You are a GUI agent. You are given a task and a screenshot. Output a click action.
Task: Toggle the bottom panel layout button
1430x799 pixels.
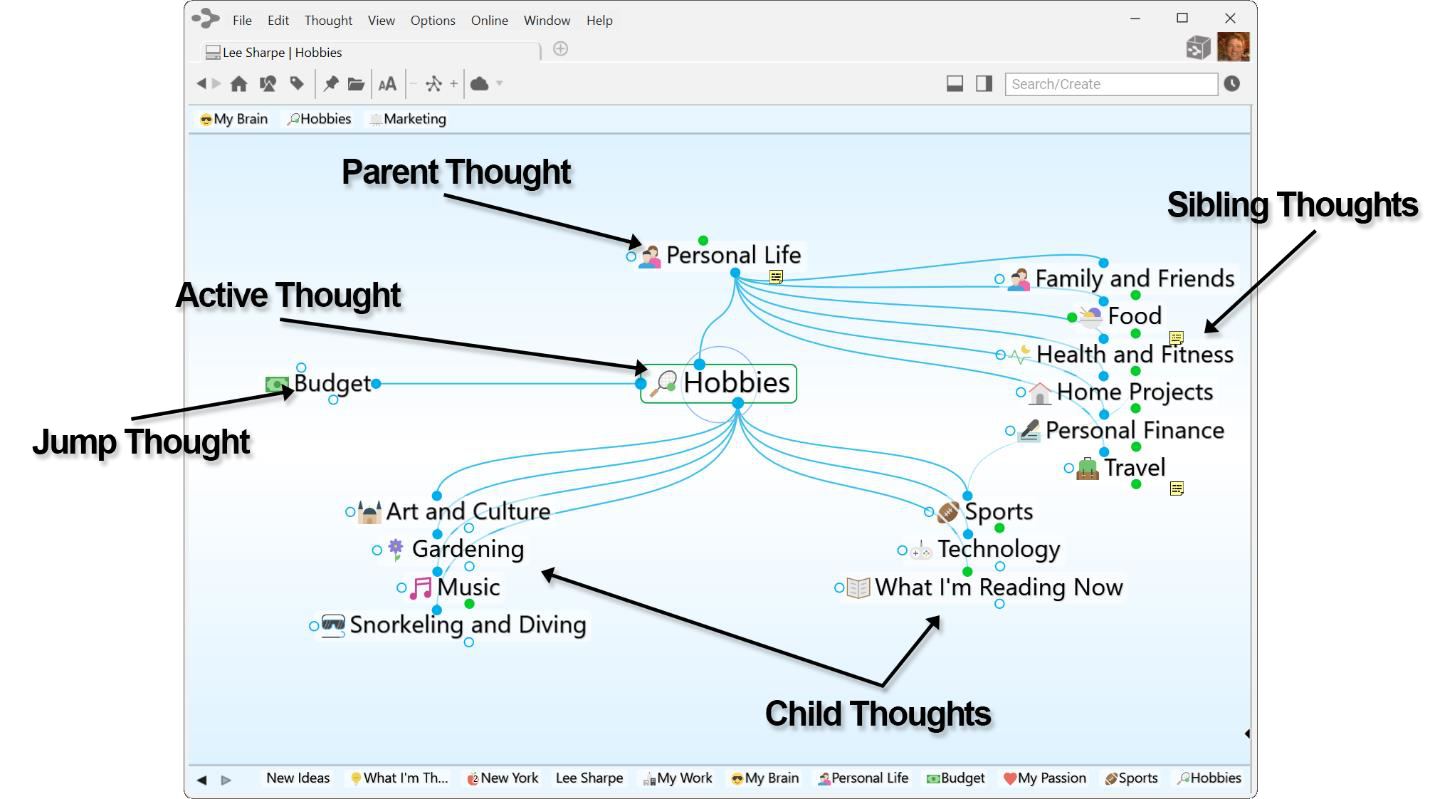955,84
